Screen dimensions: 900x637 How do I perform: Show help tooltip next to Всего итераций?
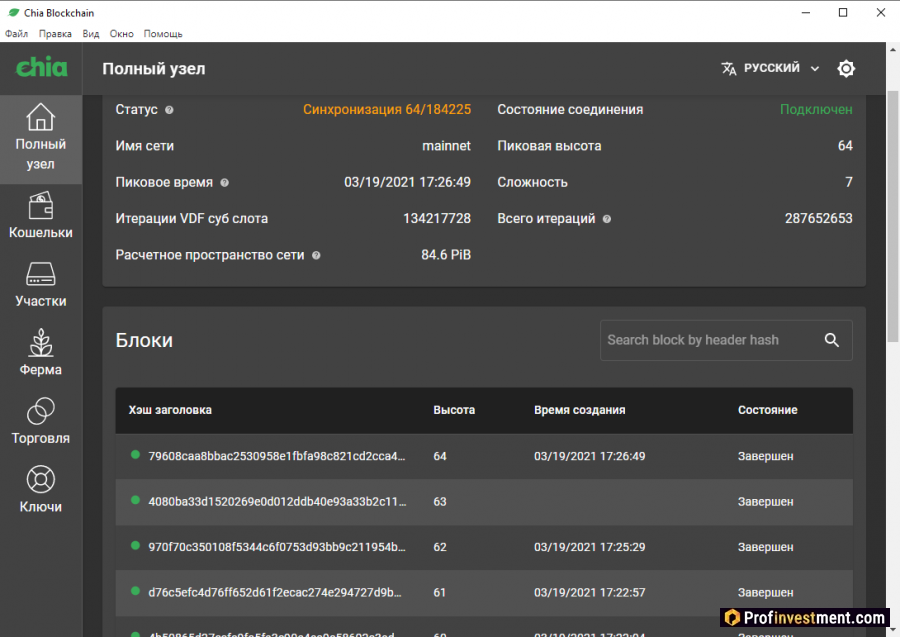coord(607,219)
